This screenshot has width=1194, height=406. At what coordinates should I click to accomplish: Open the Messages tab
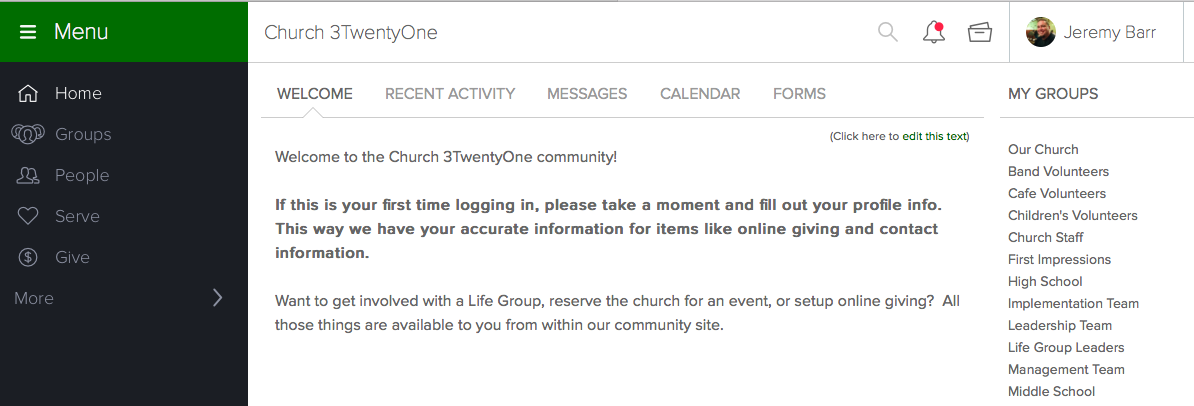pos(587,94)
